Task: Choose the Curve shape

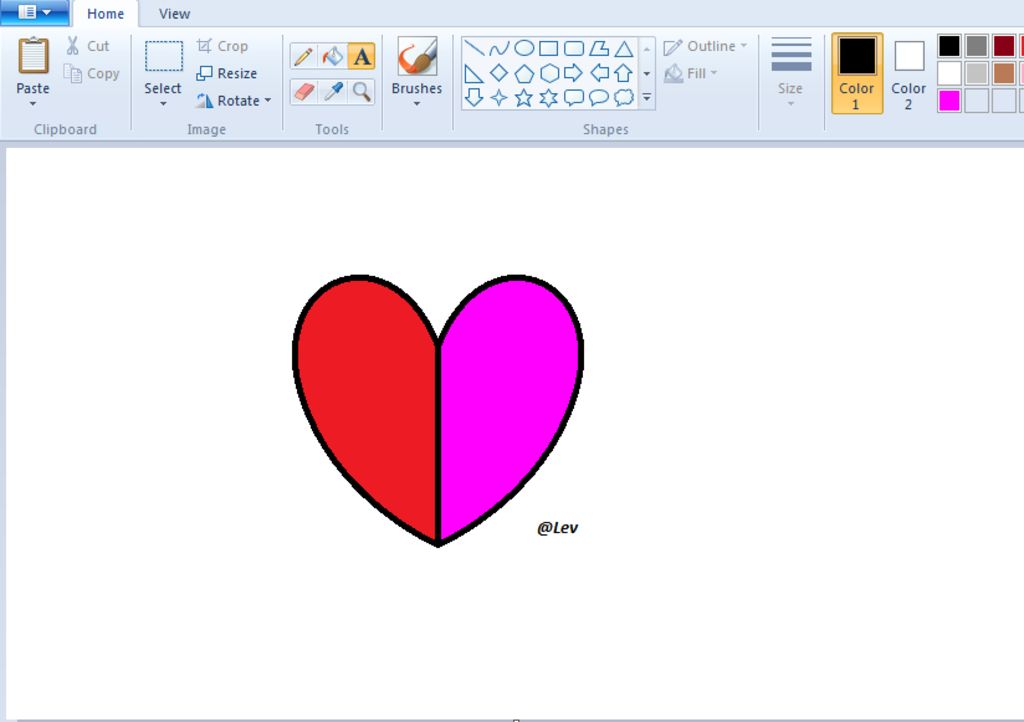Action: pyautogui.click(x=499, y=48)
